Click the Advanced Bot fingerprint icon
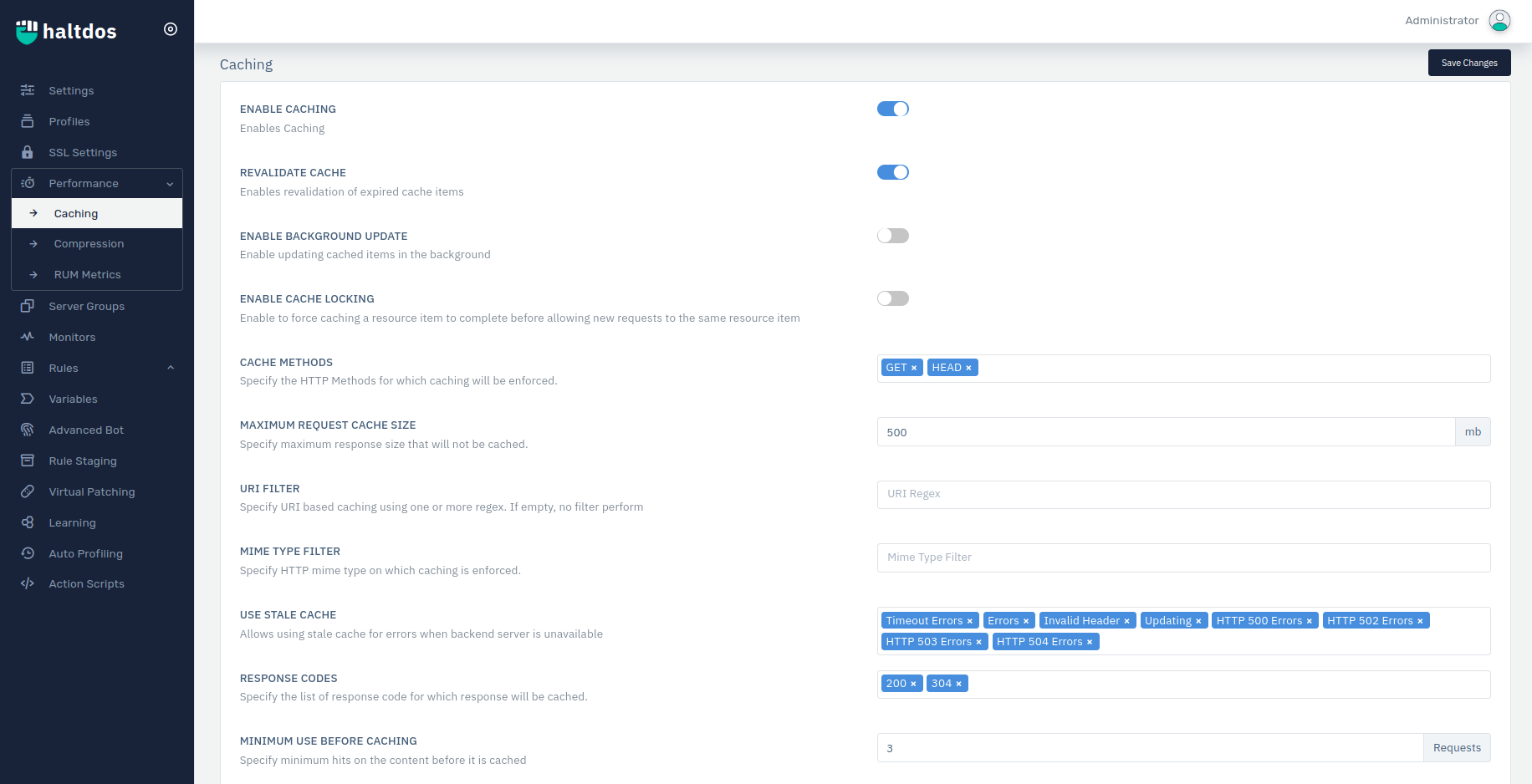 (28, 430)
